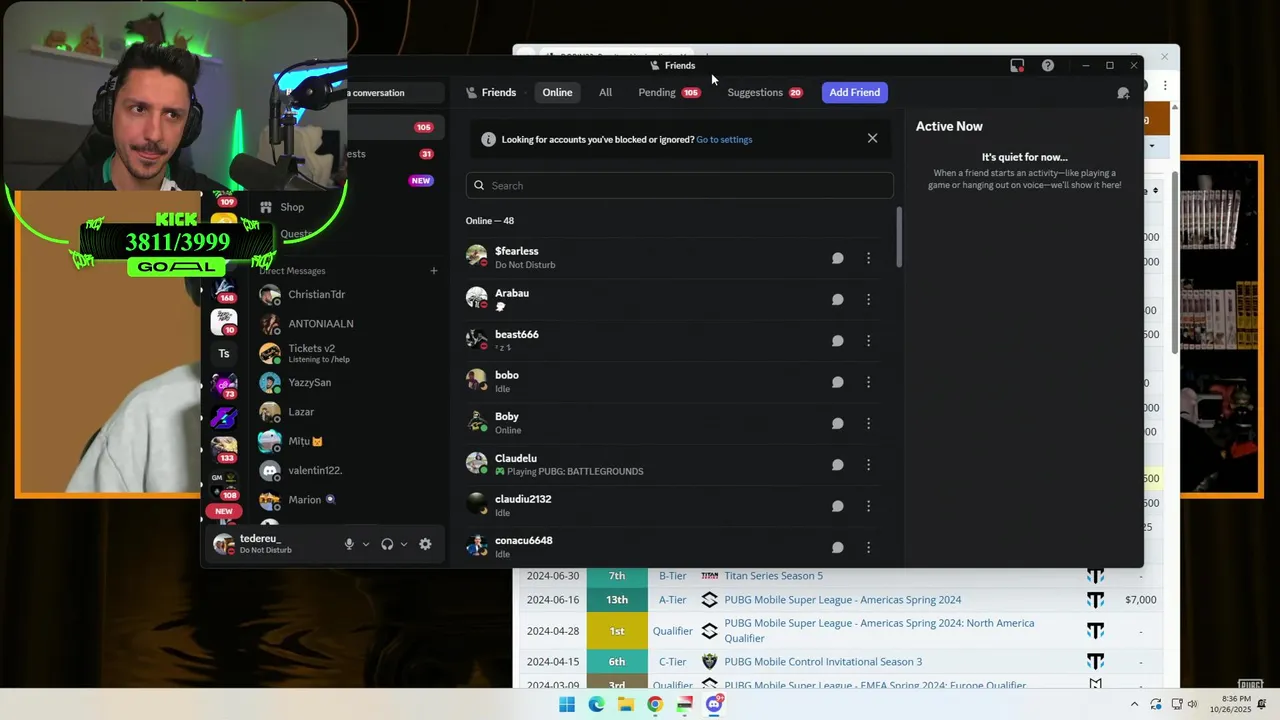
Task: Toggle headphone deafen
Action: click(387, 544)
